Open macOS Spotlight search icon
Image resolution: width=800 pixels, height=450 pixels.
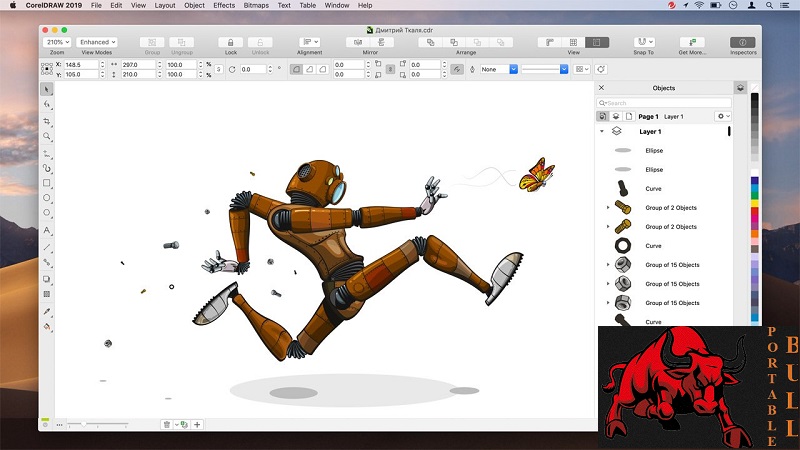[769, 5]
